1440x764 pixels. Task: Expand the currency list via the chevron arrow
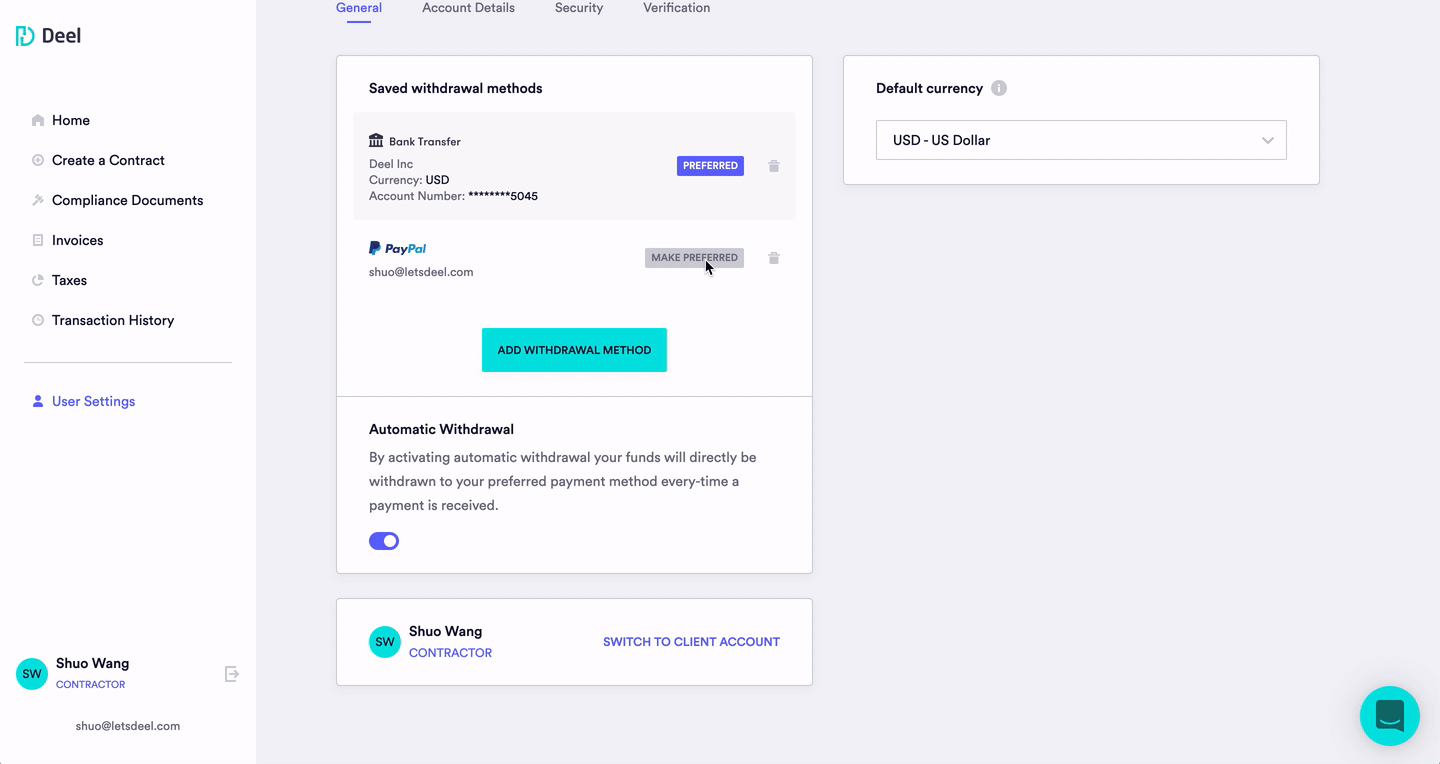(x=1268, y=140)
